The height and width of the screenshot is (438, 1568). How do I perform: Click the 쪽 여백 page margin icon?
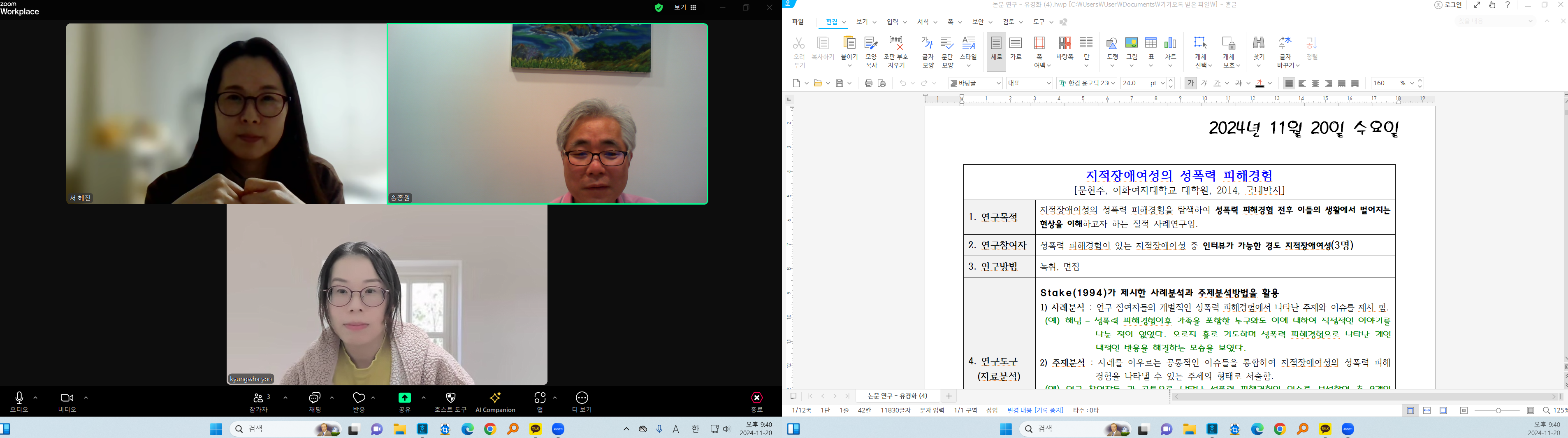pos(1039,43)
